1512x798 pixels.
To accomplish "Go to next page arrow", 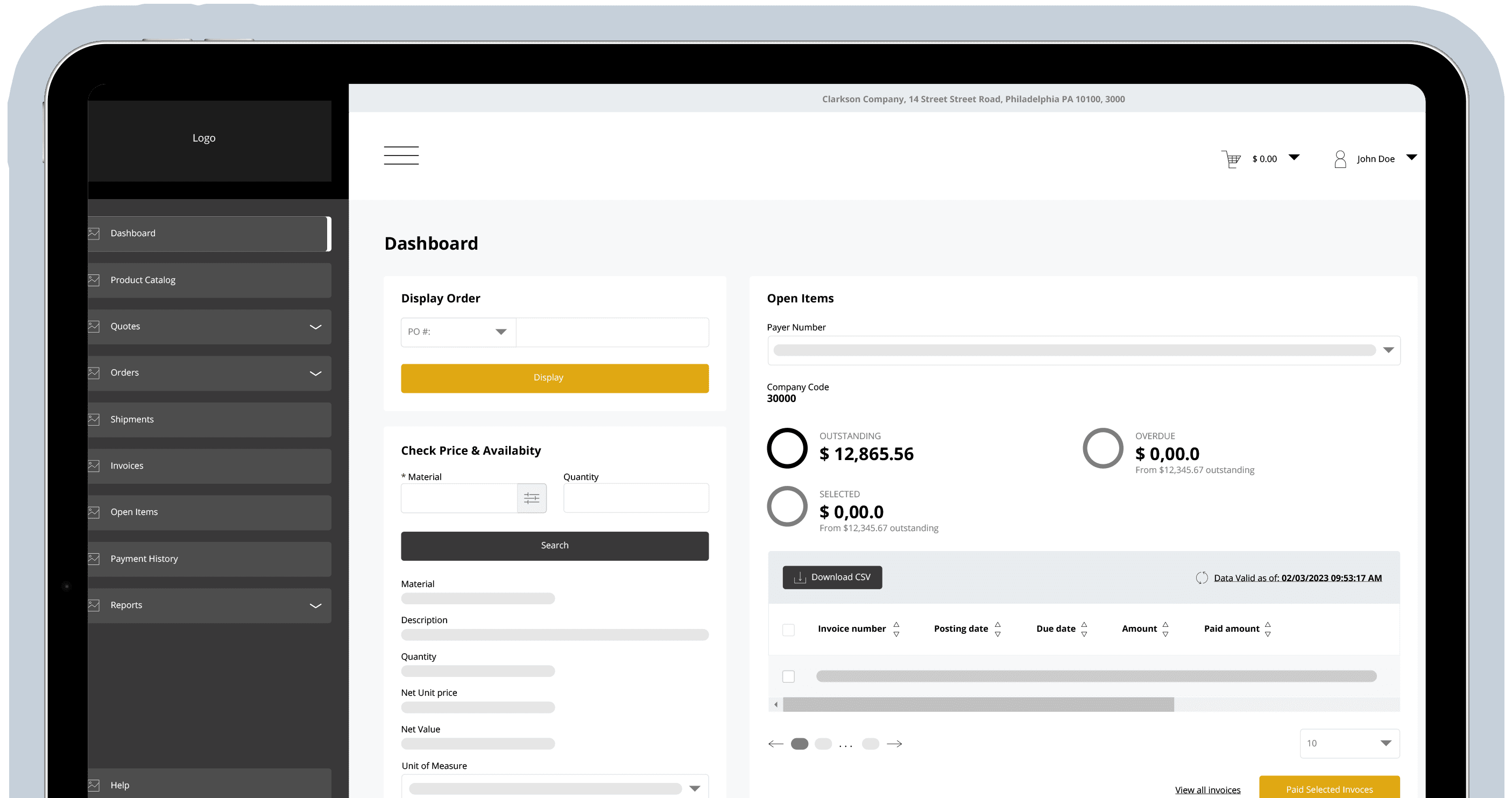I will click(894, 744).
